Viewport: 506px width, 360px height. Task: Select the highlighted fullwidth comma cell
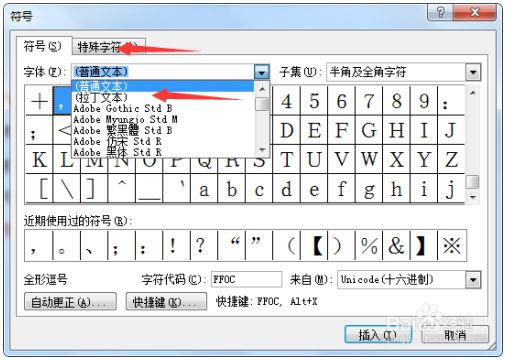tap(62, 101)
